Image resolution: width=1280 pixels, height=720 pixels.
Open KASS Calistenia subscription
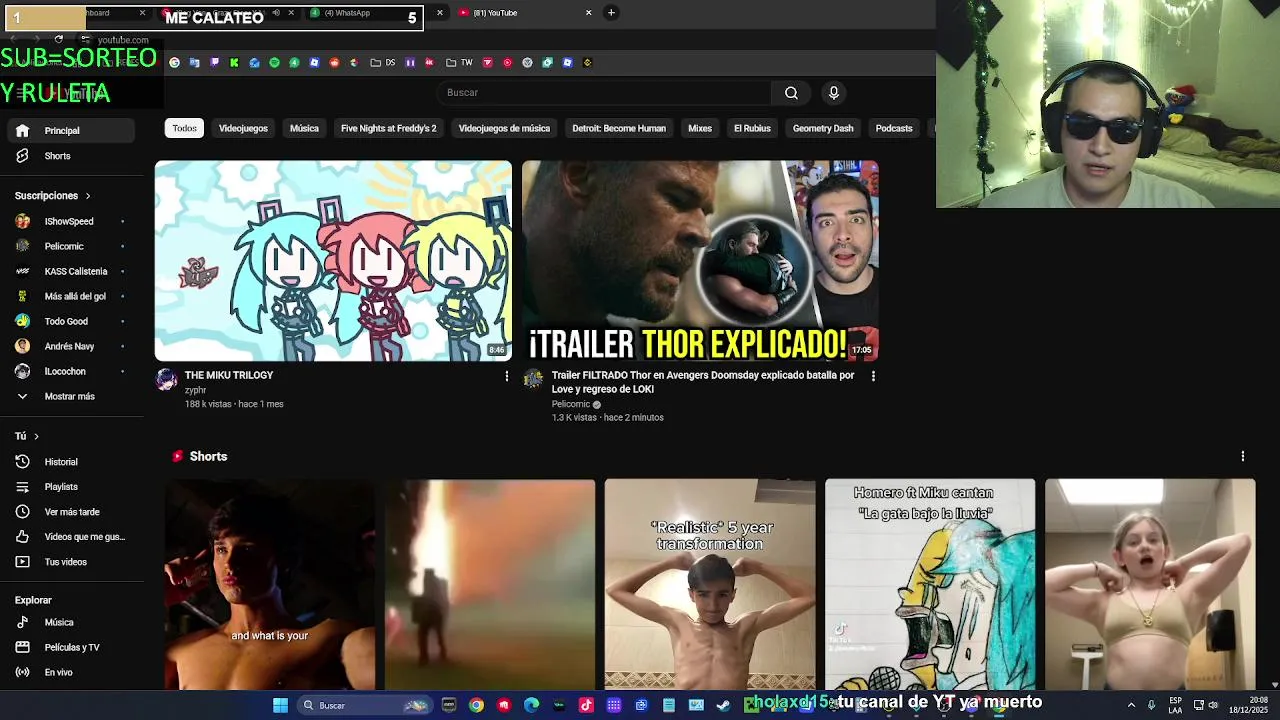69,271
